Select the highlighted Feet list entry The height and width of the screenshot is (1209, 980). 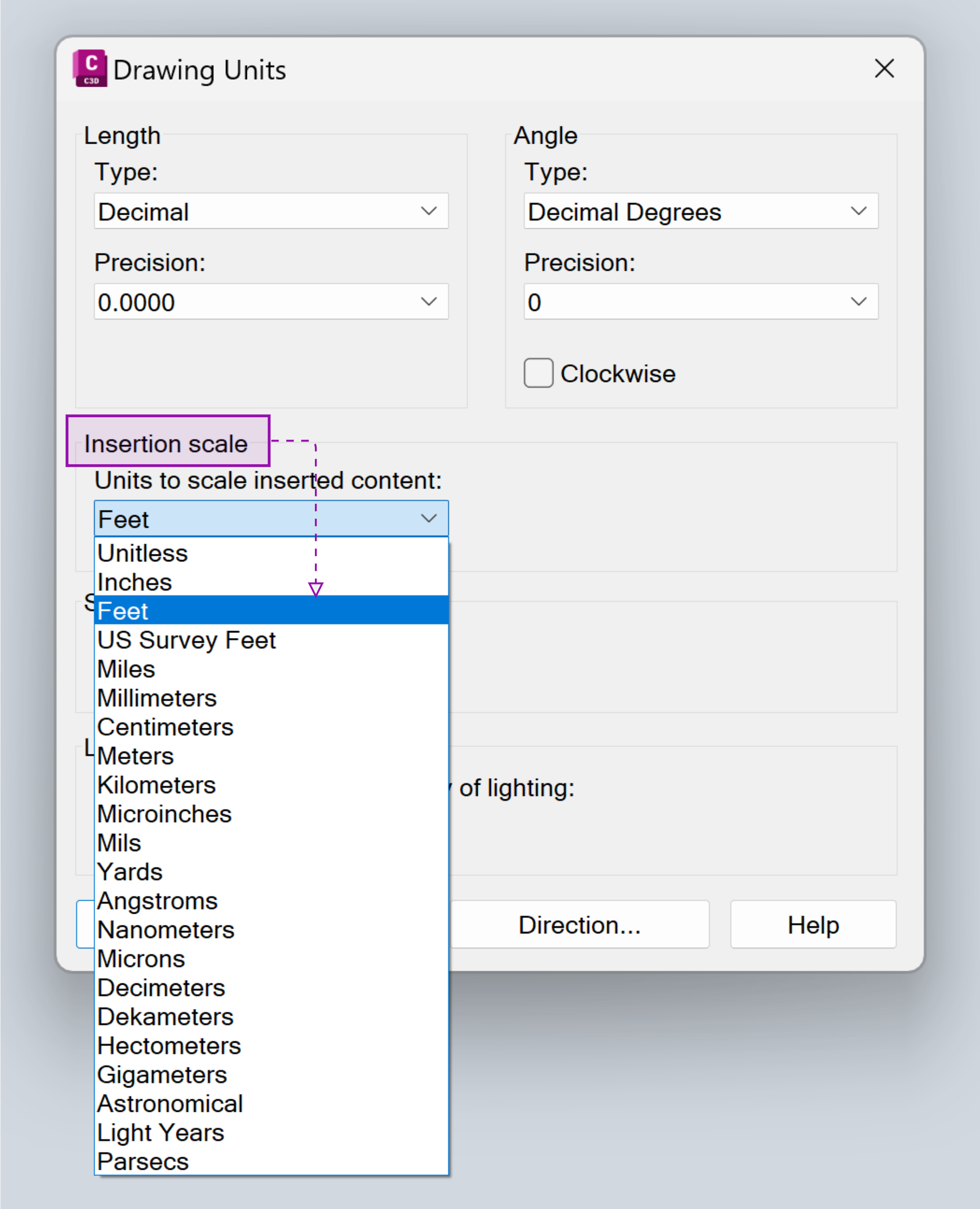pyautogui.click(x=123, y=611)
